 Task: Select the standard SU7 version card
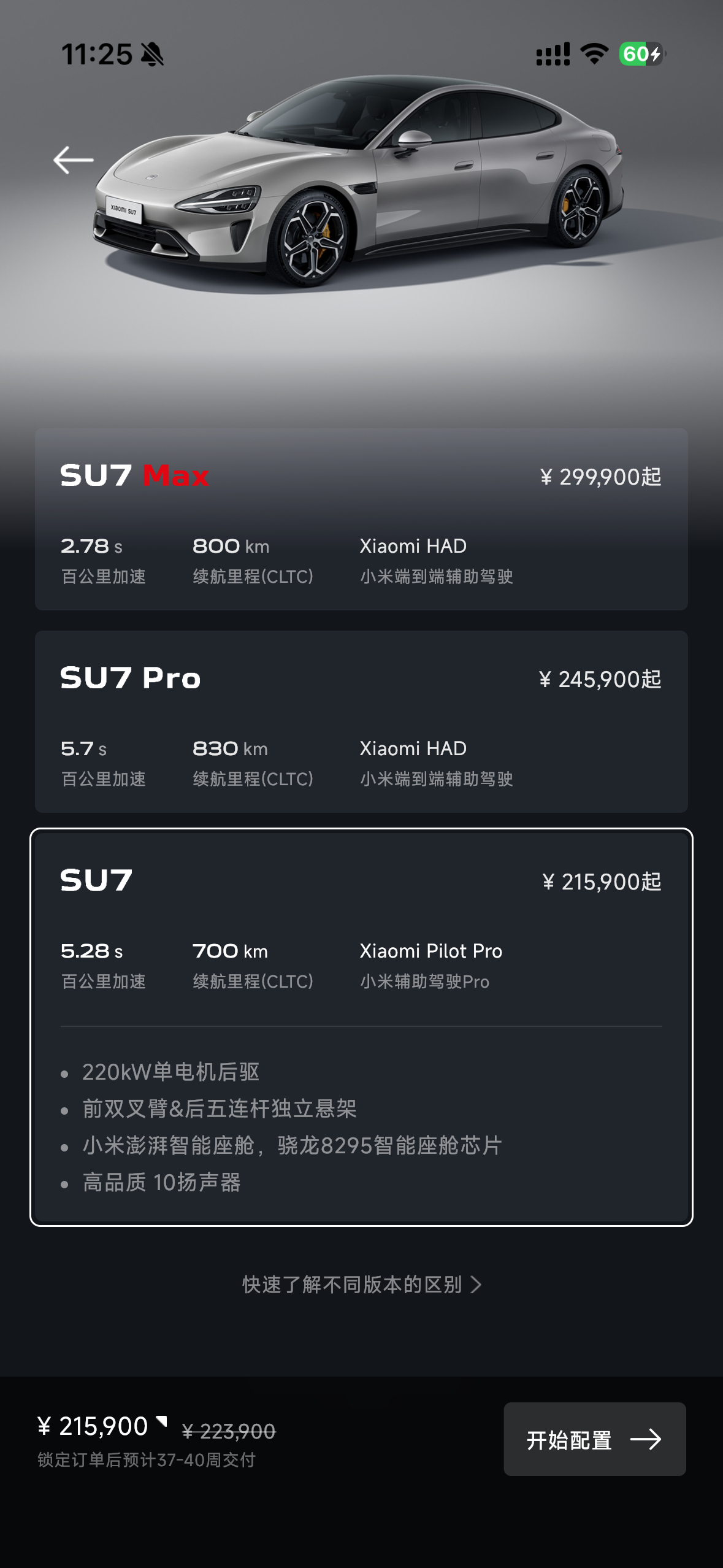(x=361, y=1027)
